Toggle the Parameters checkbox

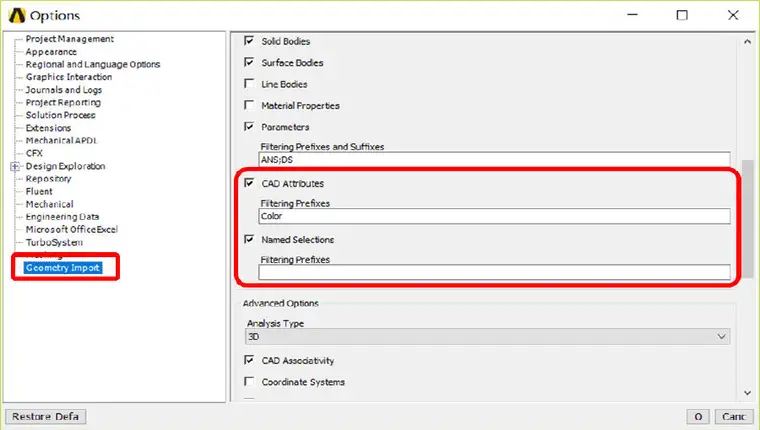[x=249, y=127]
